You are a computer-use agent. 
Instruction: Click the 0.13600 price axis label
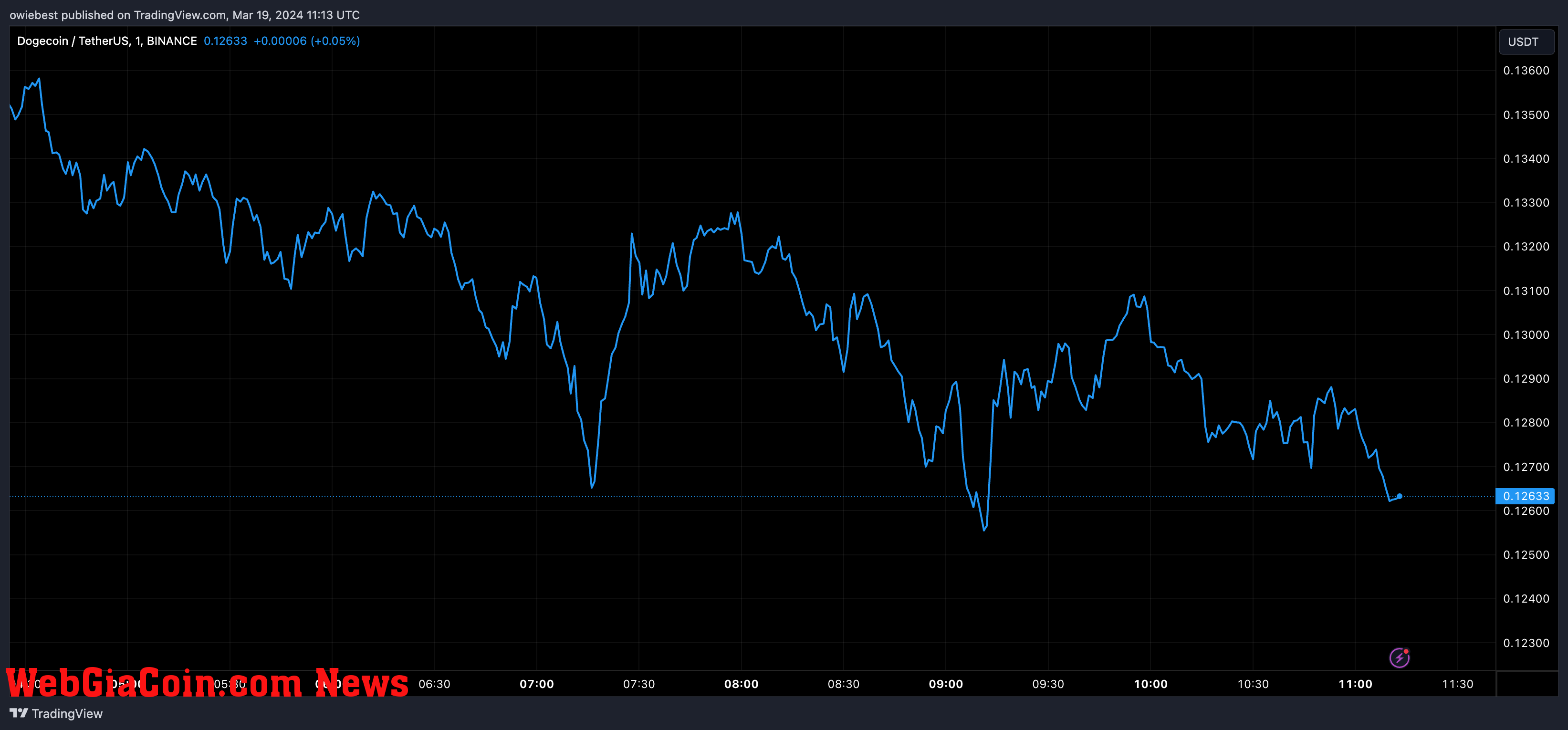pyautogui.click(x=1526, y=71)
